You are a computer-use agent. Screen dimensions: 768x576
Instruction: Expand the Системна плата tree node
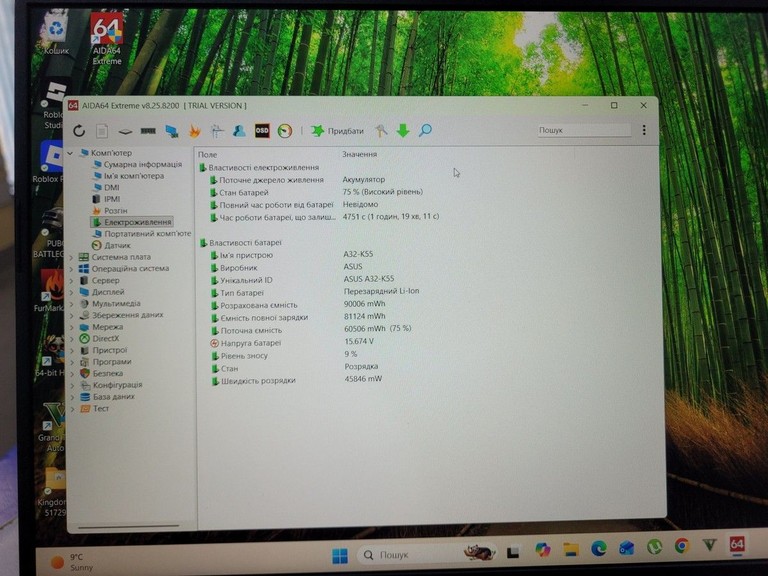tap(72, 257)
